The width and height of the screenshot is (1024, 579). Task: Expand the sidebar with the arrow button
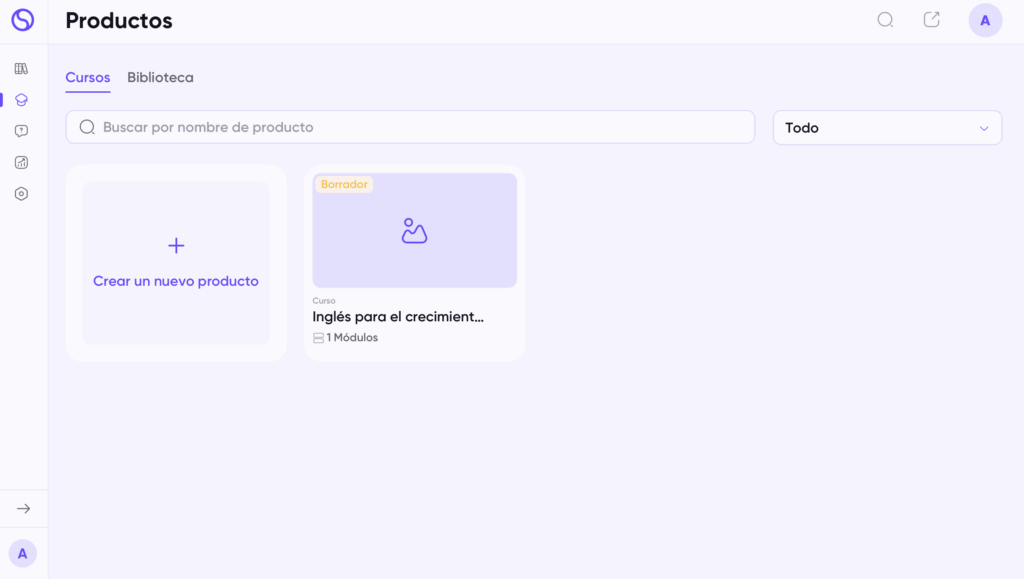pos(23,508)
